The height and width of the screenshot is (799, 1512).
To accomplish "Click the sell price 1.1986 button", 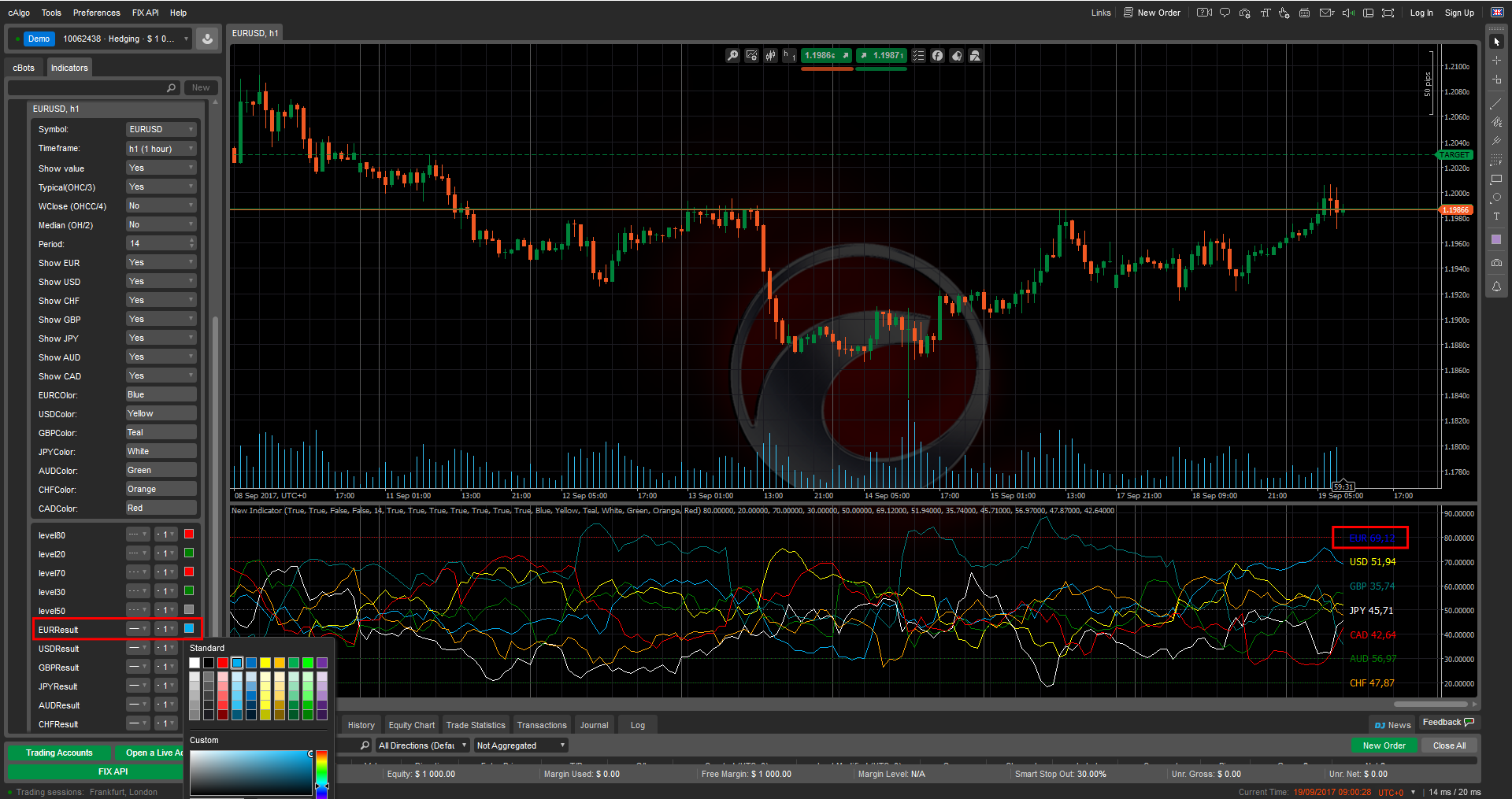I will coord(827,55).
